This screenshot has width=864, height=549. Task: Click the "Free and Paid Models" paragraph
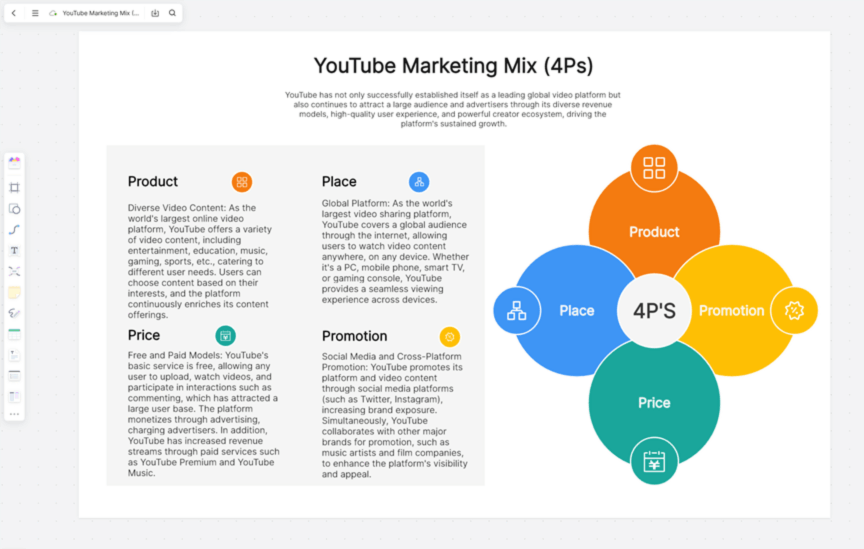point(204,414)
